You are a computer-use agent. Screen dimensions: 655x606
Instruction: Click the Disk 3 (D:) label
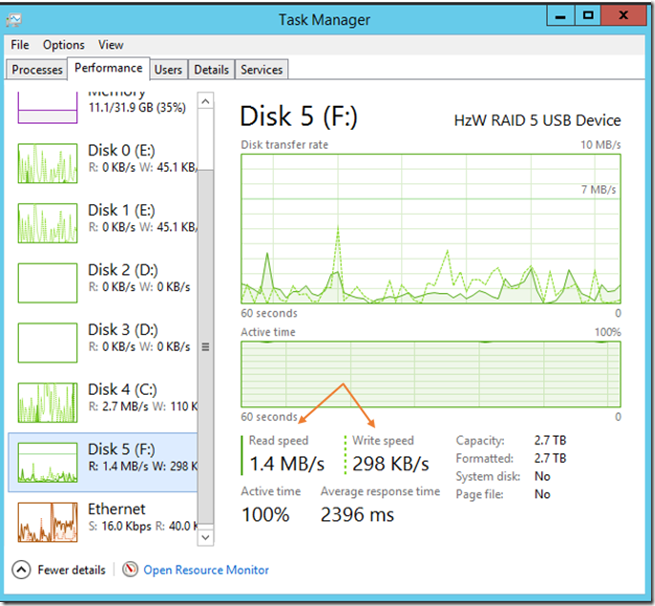pyautogui.click(x=123, y=330)
